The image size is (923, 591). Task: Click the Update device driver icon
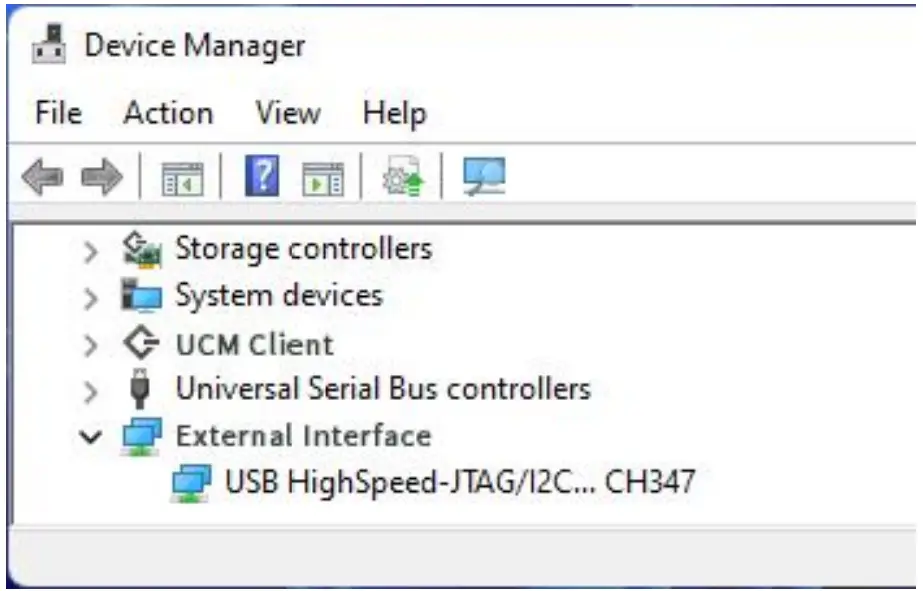pyautogui.click(x=404, y=178)
